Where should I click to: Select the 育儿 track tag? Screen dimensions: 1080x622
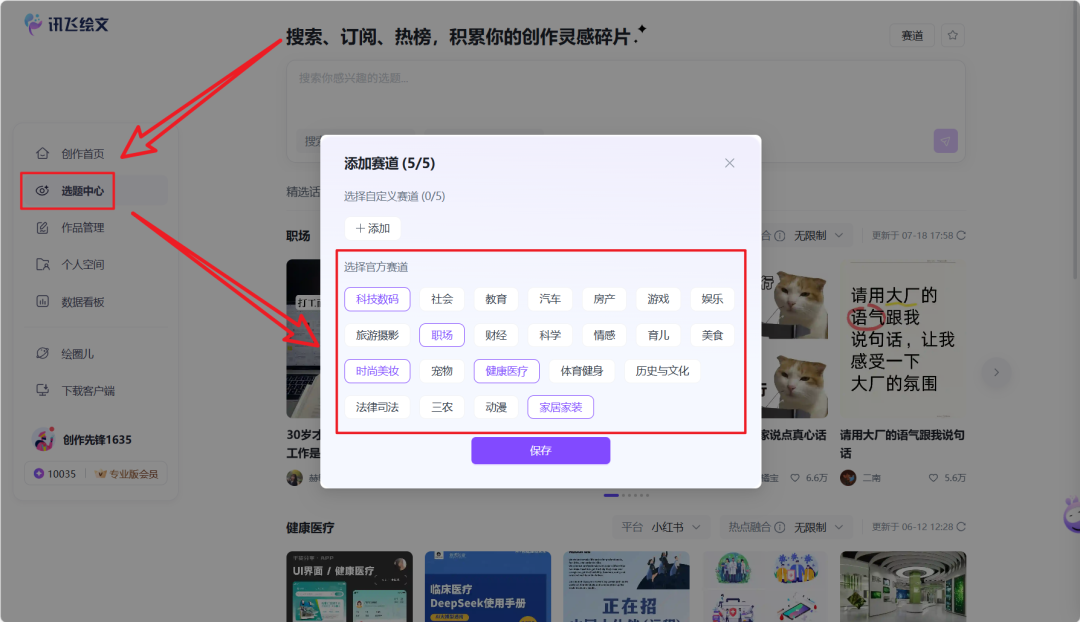(x=658, y=335)
